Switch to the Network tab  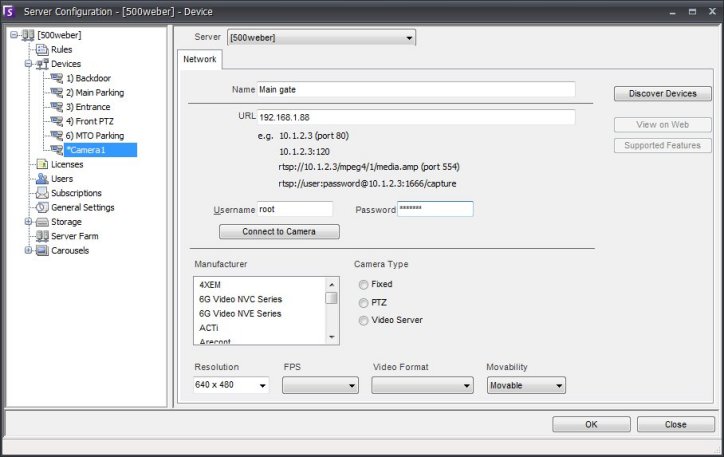(x=199, y=59)
